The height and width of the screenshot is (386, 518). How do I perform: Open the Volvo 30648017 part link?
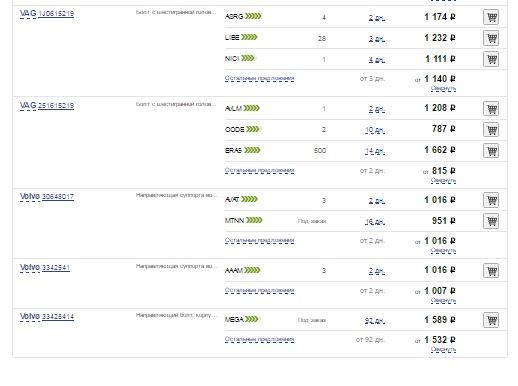[x=58, y=197]
